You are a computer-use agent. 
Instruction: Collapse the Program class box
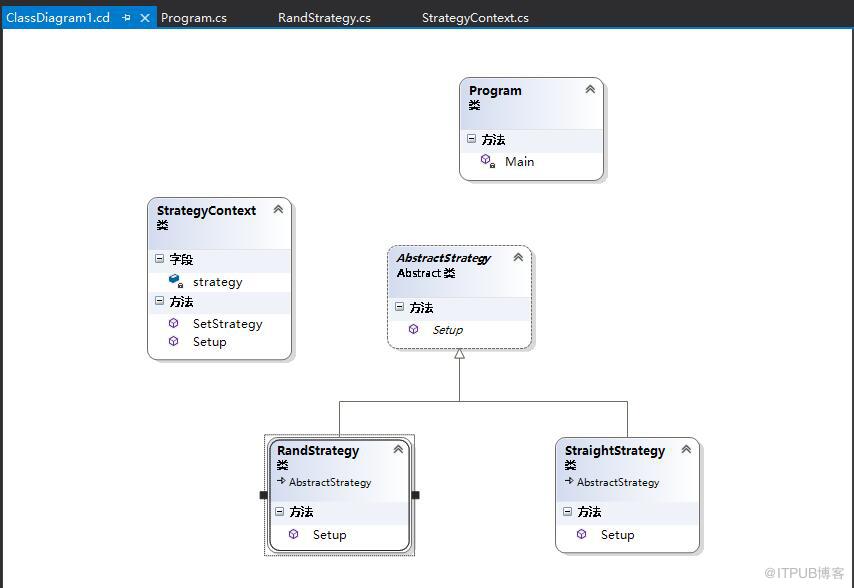[x=590, y=89]
